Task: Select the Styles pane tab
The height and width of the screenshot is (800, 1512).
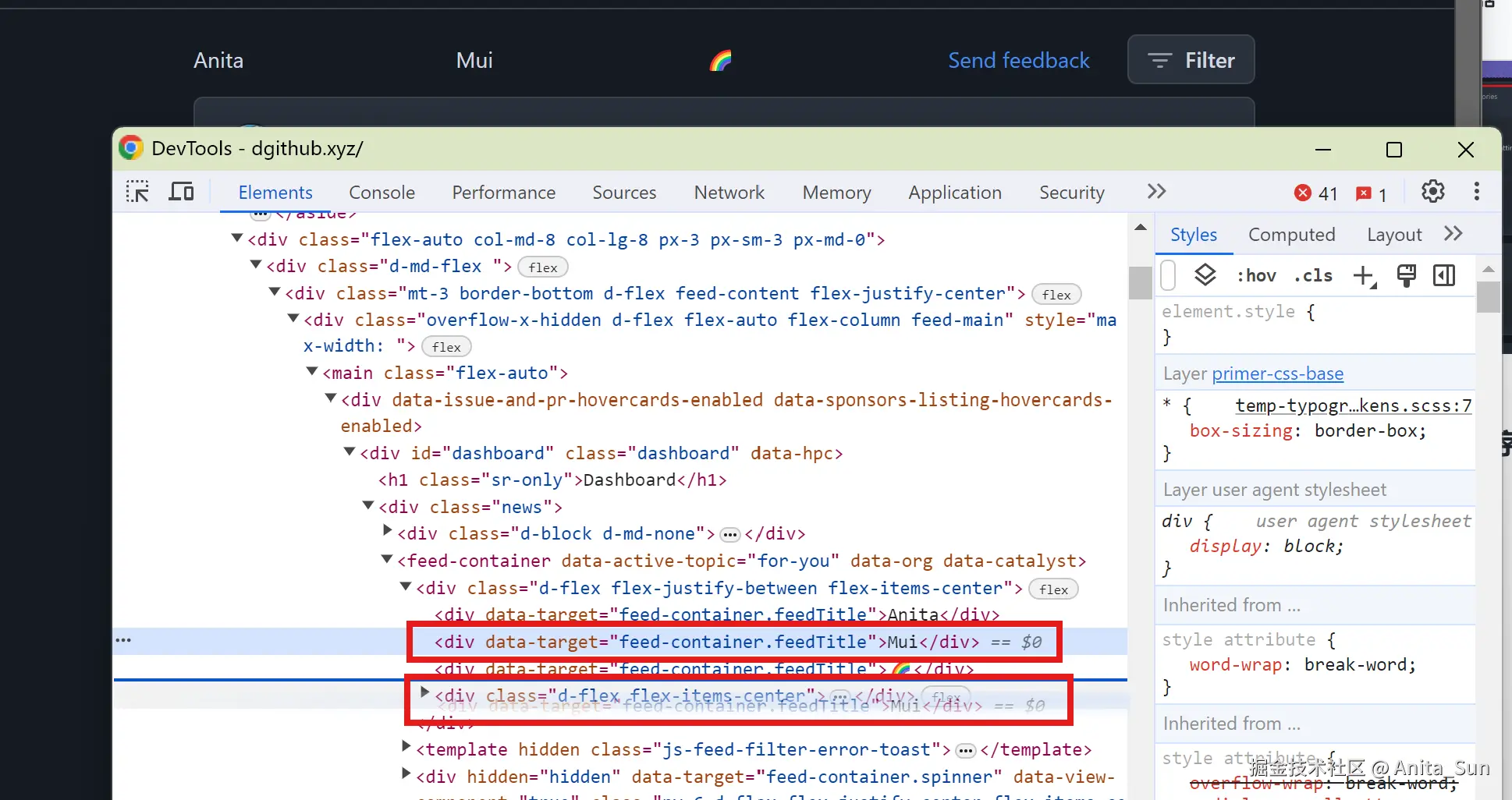Action: tap(1194, 235)
